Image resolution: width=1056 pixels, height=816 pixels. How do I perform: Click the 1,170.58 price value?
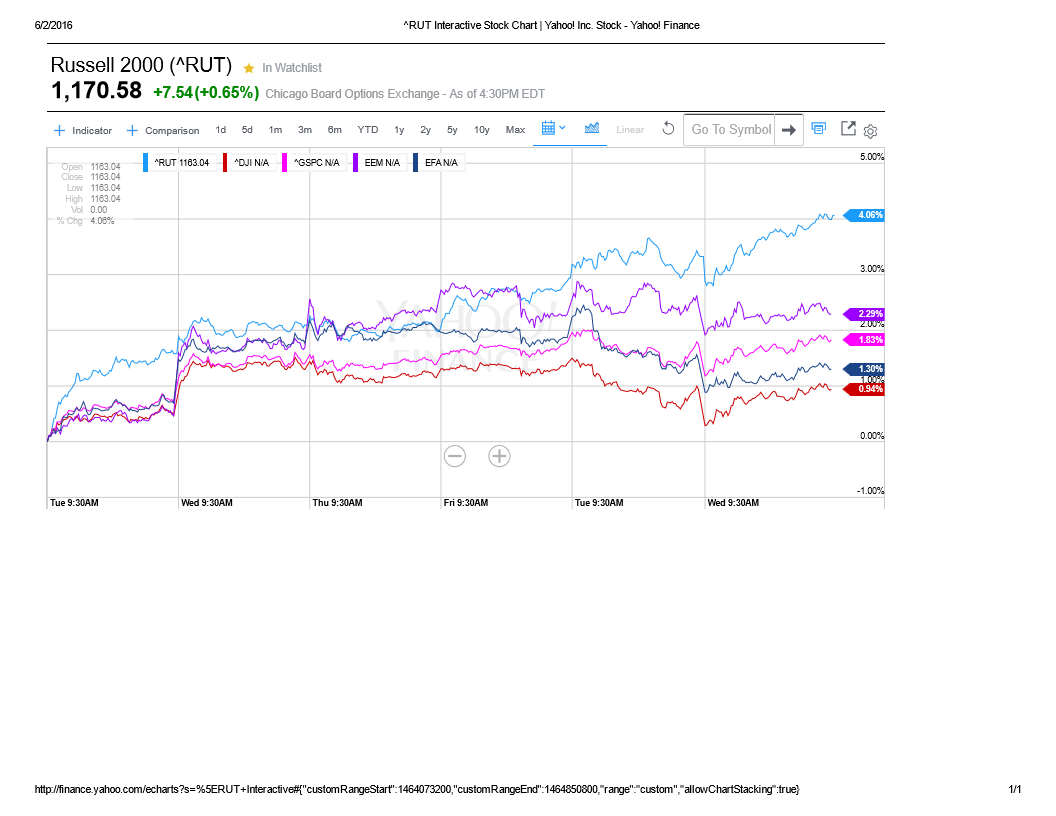click(x=96, y=90)
